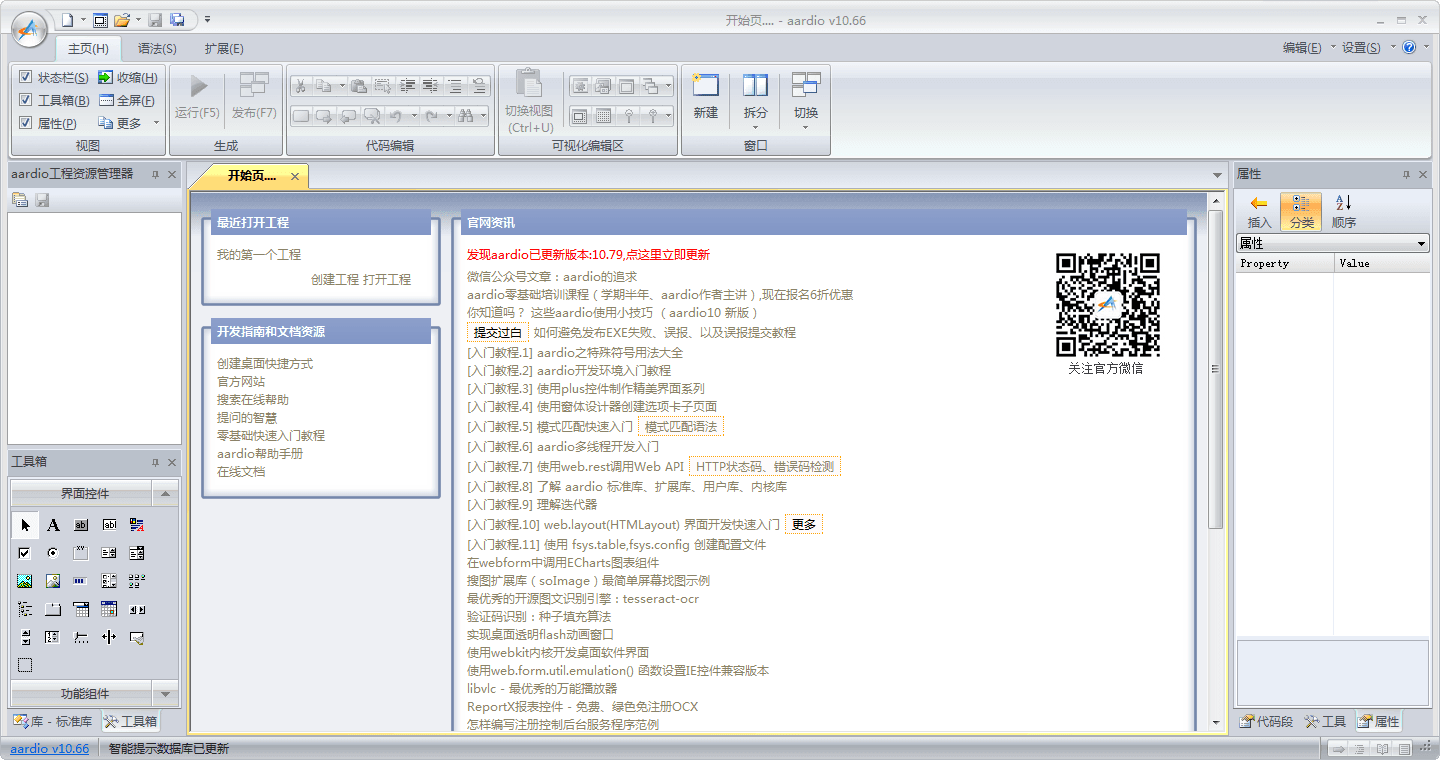Toggle 分类 categorized view in properties panel
This screenshot has width=1440, height=760.
[x=1301, y=211]
